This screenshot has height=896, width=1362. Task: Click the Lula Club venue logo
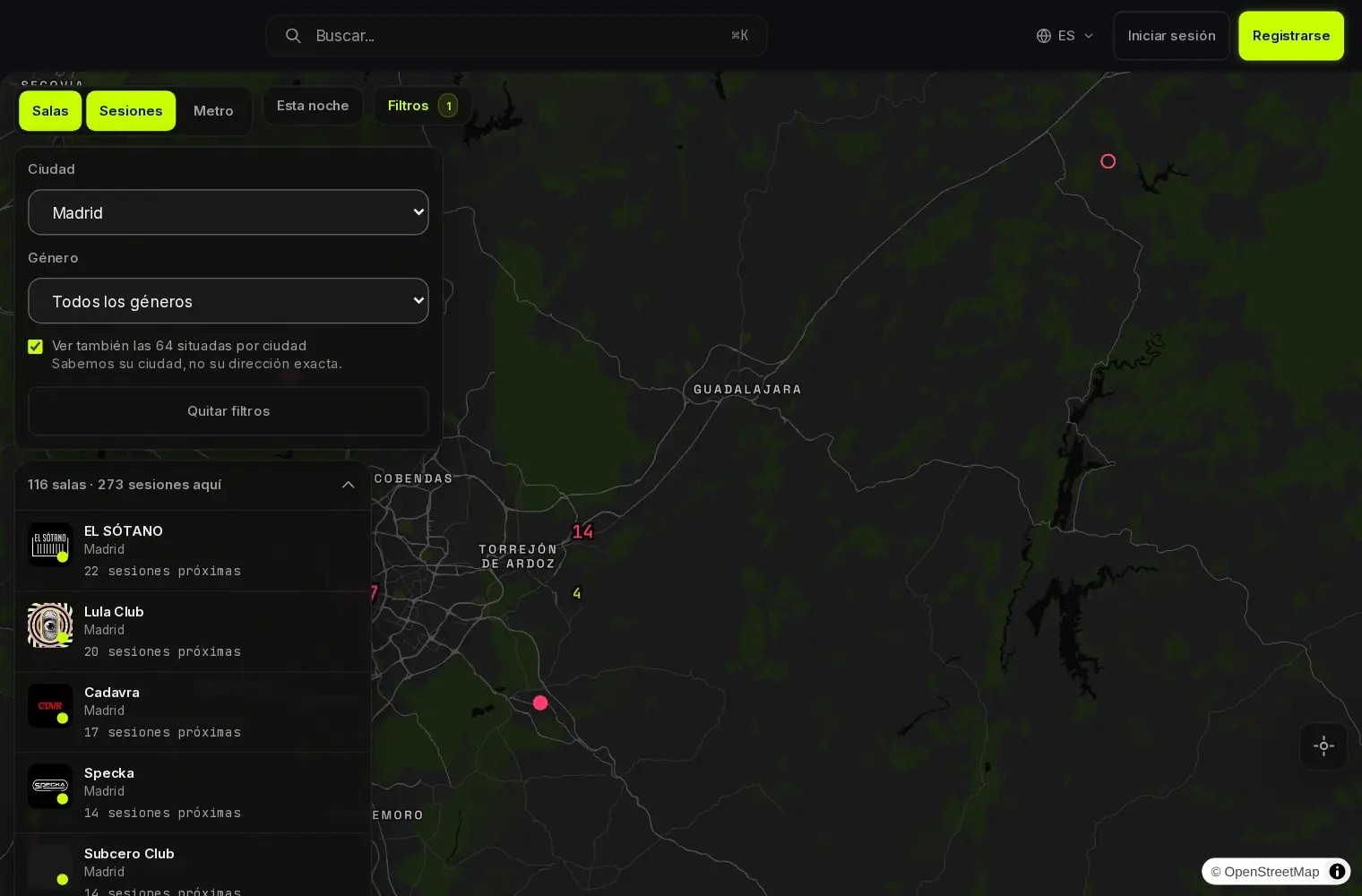click(50, 625)
